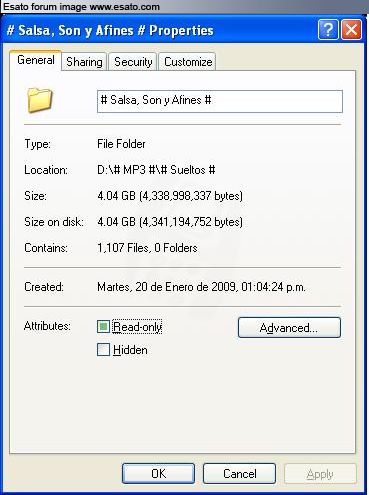
Task: Close the Properties dialog with the X
Action: 351,30
